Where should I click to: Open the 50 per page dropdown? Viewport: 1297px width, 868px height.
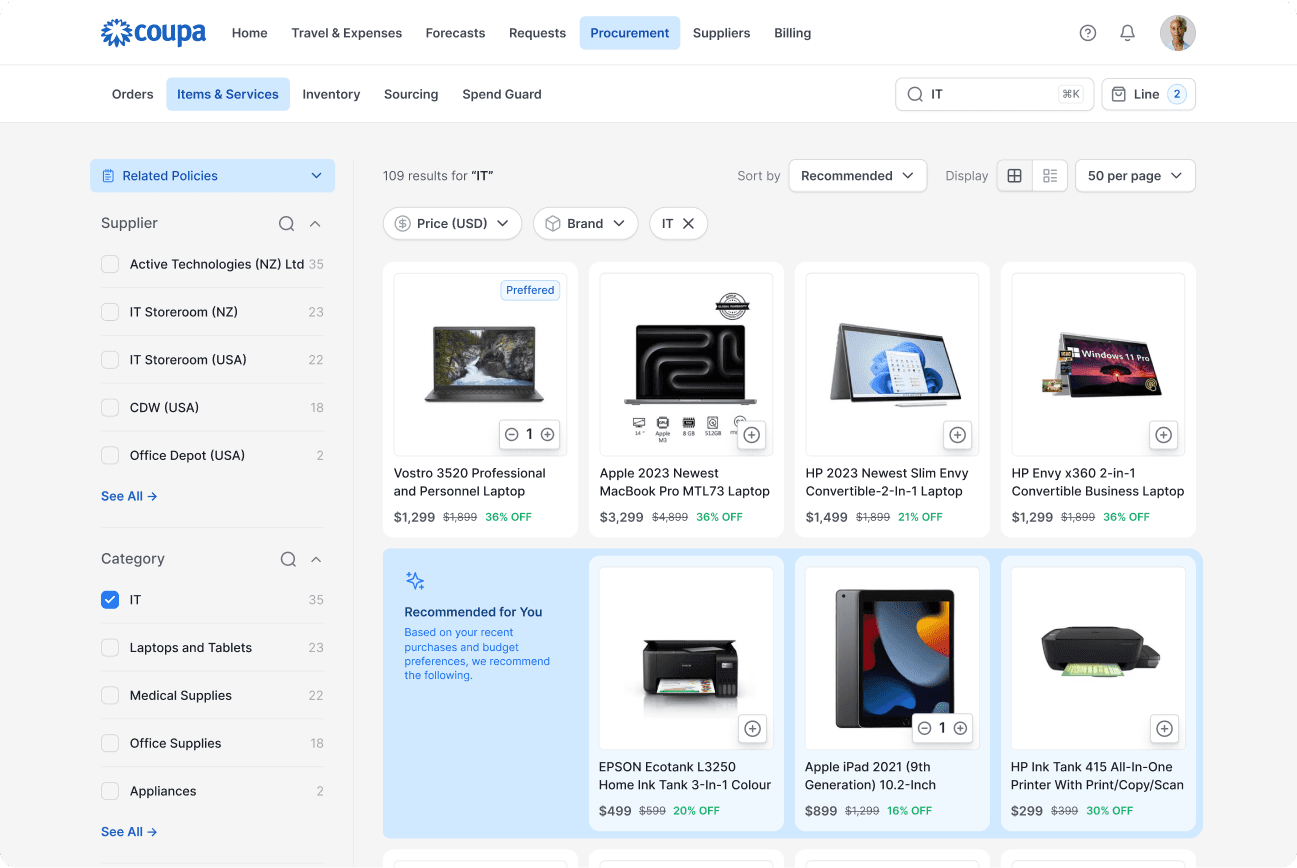1135,176
